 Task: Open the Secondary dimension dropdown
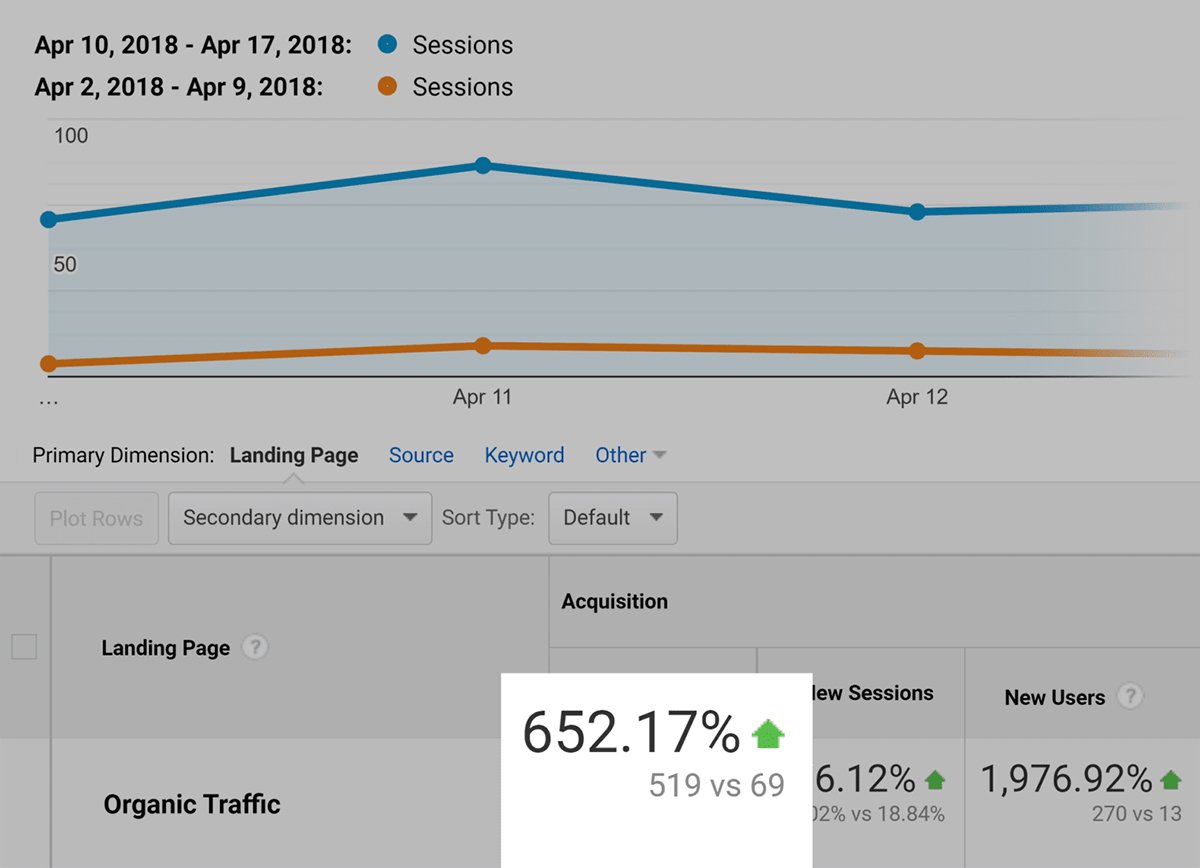pyautogui.click(x=300, y=518)
